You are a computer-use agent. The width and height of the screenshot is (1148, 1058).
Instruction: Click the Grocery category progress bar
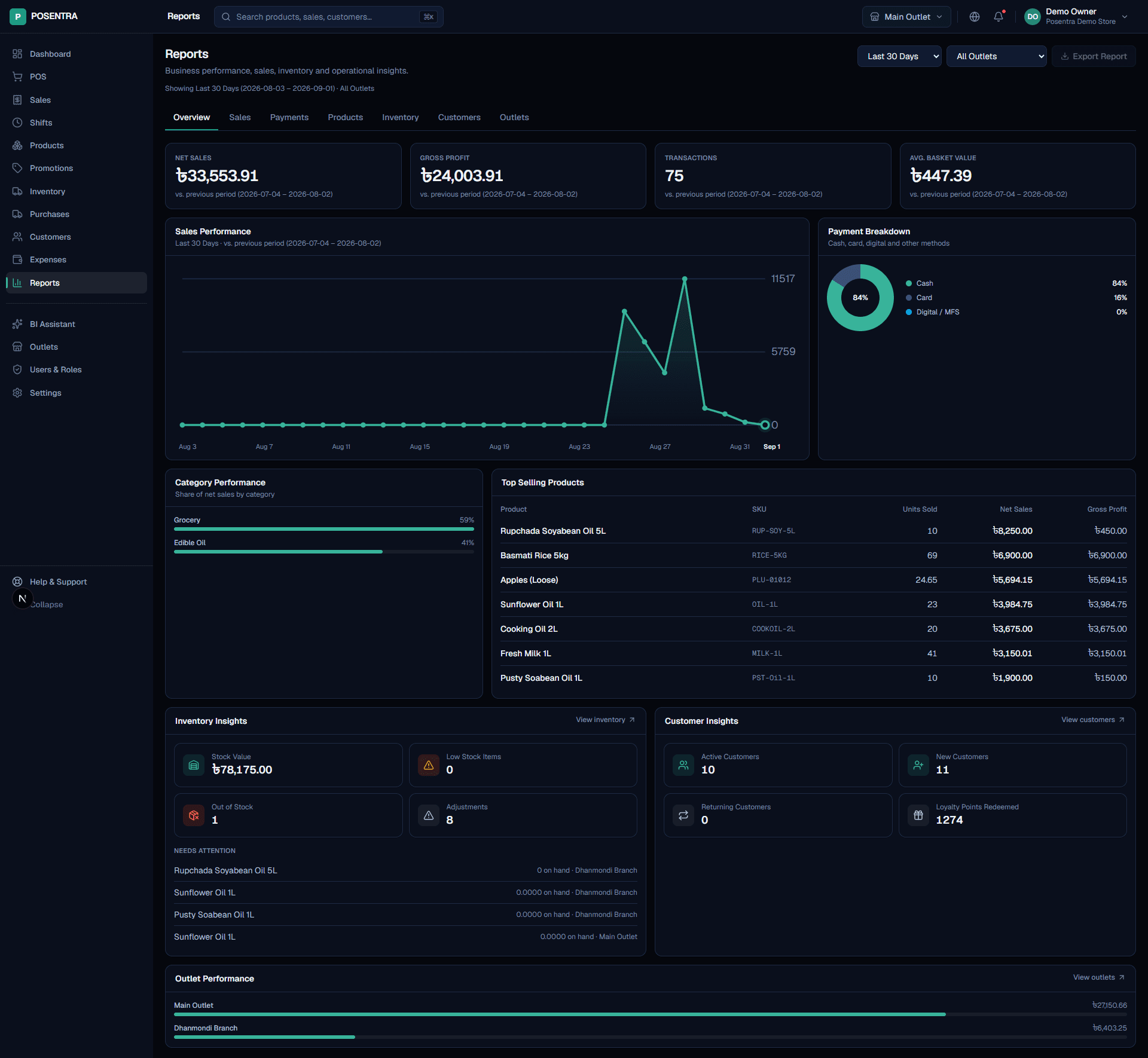pyautogui.click(x=324, y=529)
